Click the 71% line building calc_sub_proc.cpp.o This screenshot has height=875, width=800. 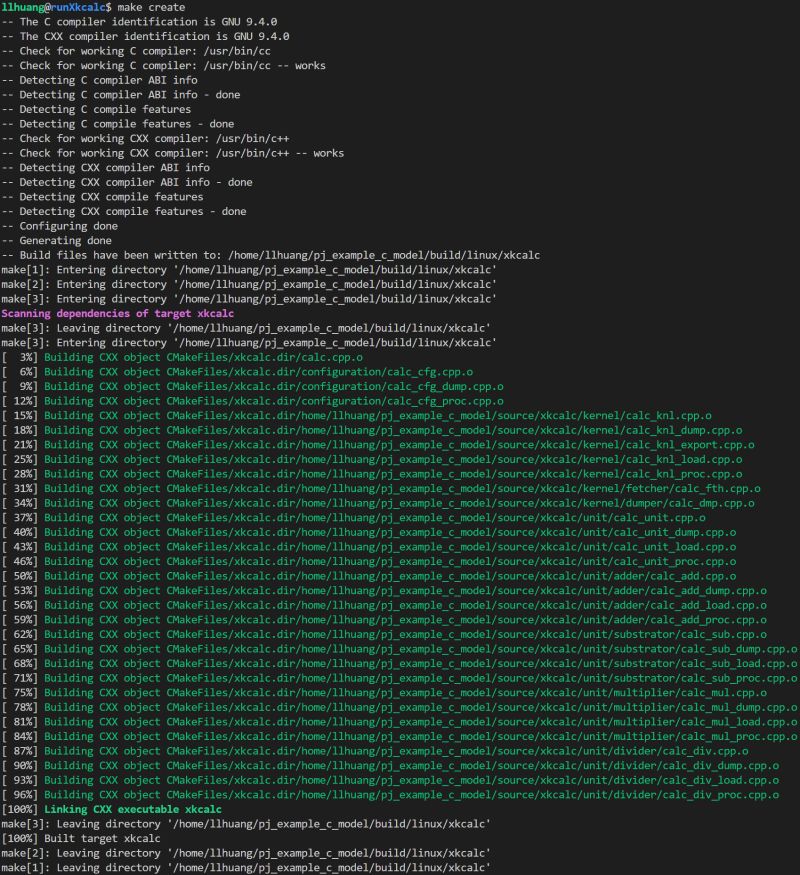tap(399, 678)
